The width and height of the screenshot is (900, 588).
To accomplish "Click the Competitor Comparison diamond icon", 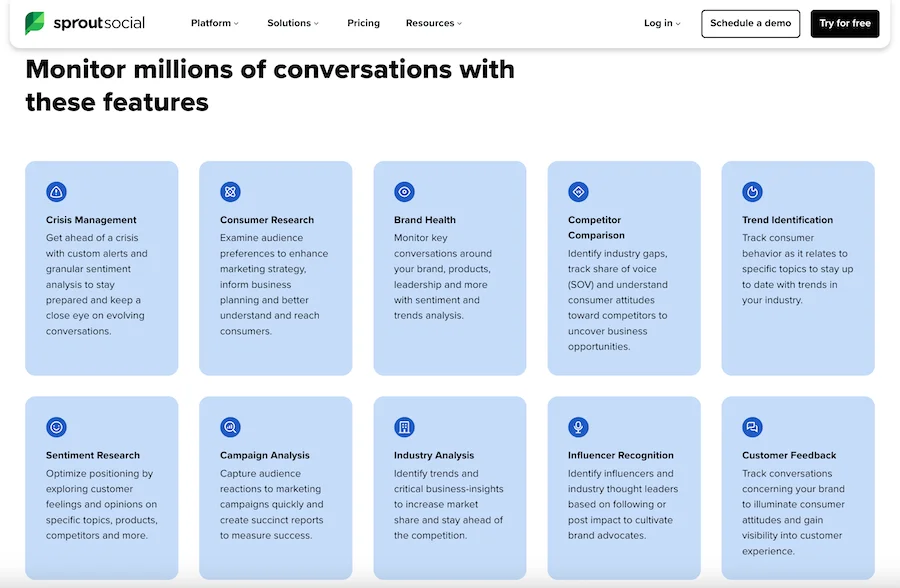I will click(x=578, y=192).
